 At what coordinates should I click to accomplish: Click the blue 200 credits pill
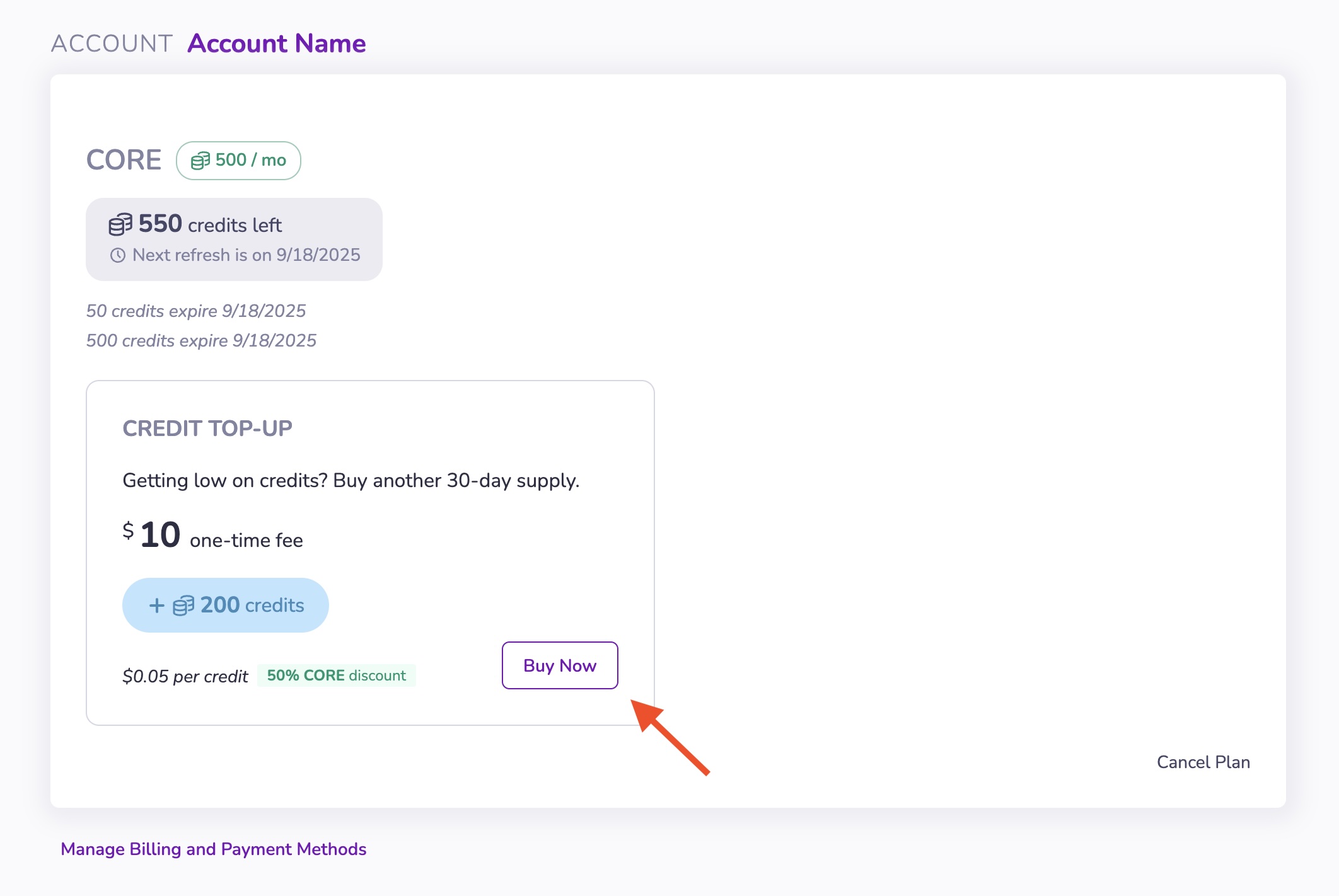(x=225, y=605)
